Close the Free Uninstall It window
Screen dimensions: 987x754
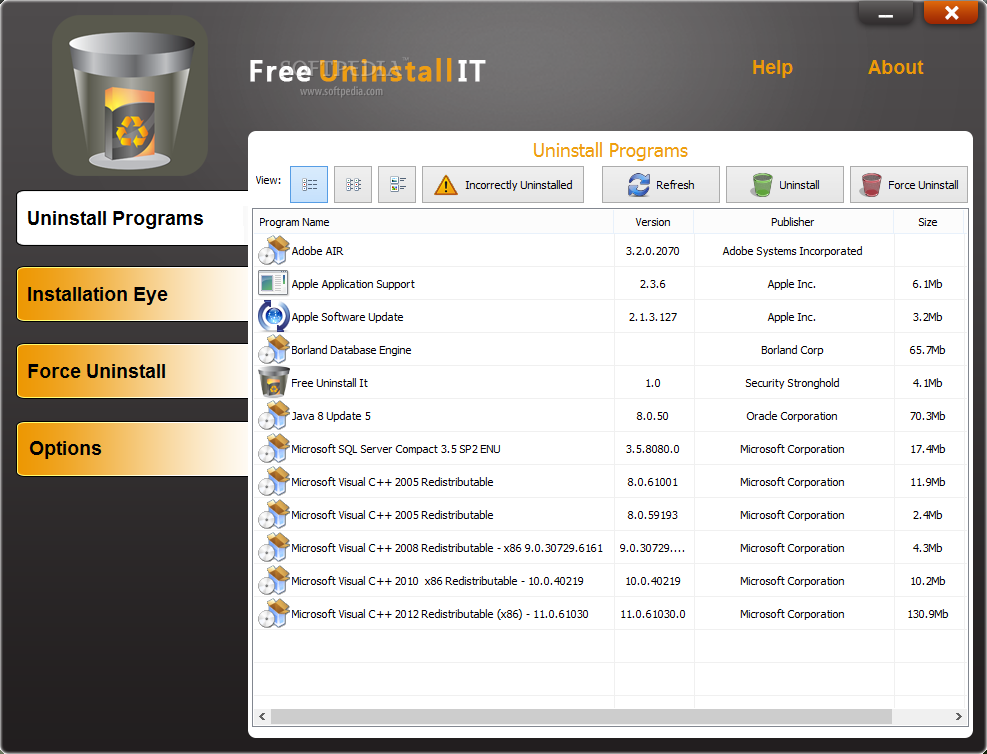[x=951, y=13]
